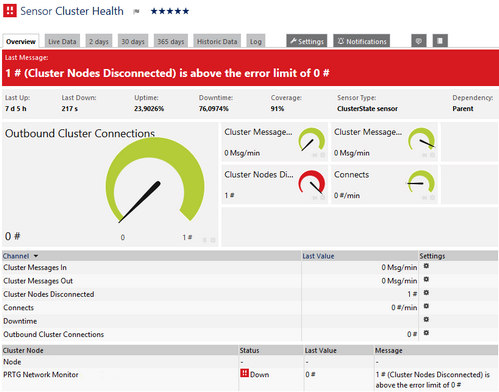Screen dimensions: 499x392
Task: Click the comments speech-bubble icon tab
Action: (419, 41)
